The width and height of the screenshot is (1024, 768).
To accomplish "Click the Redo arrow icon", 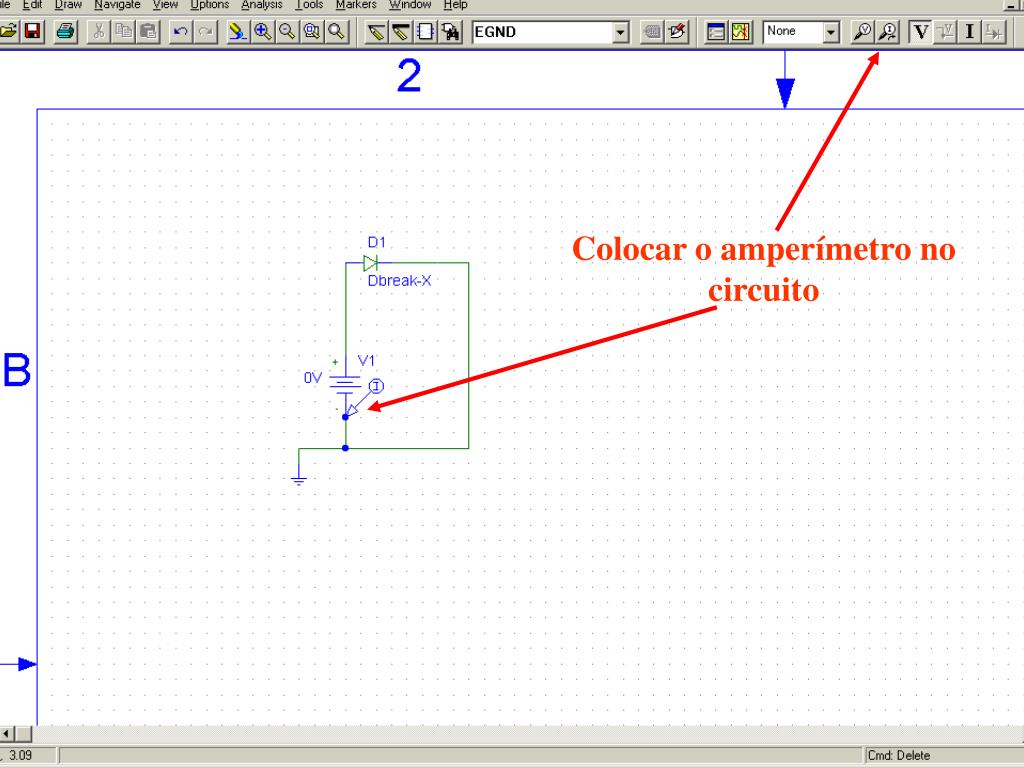I will pyautogui.click(x=206, y=31).
